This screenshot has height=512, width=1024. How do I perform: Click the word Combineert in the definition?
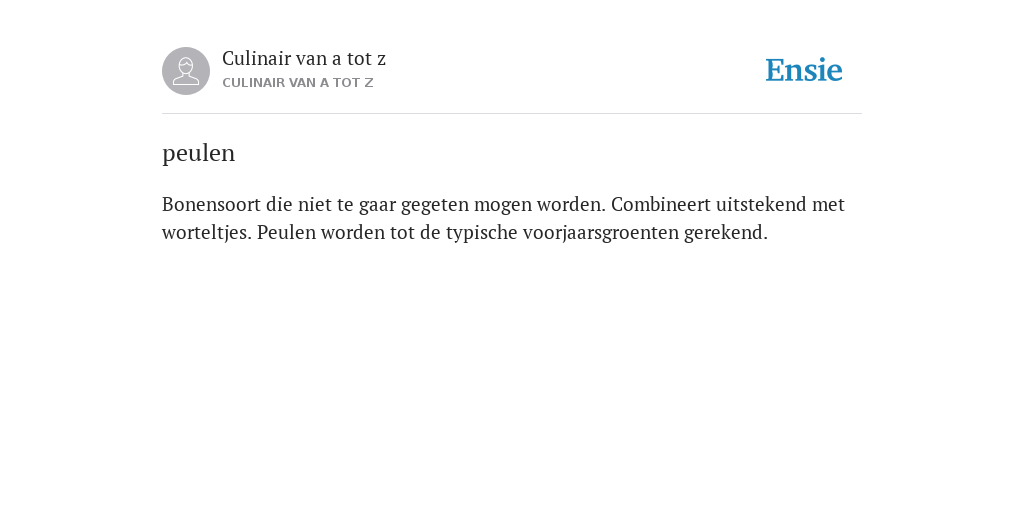point(661,204)
